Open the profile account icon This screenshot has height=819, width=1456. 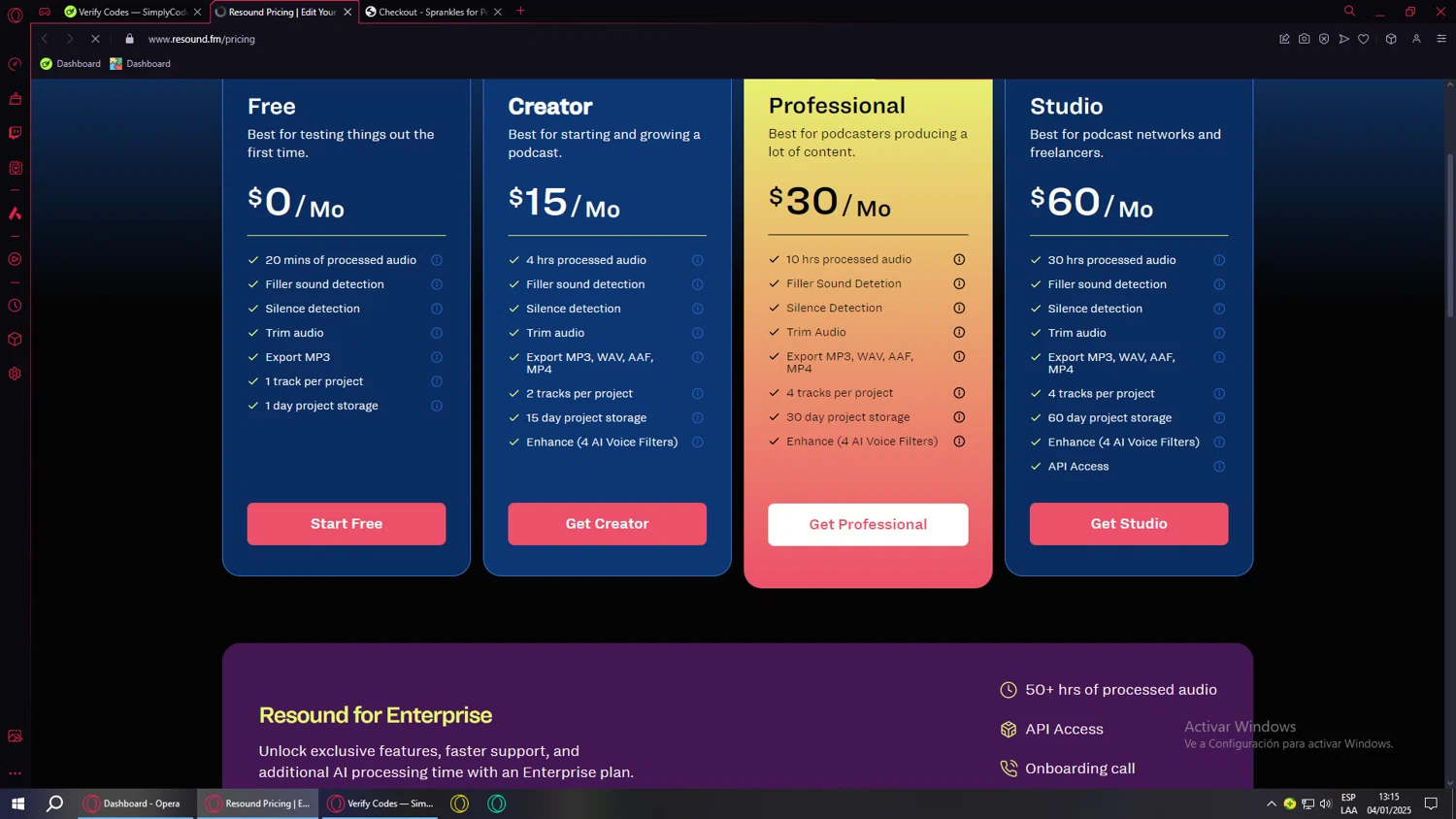(1416, 39)
